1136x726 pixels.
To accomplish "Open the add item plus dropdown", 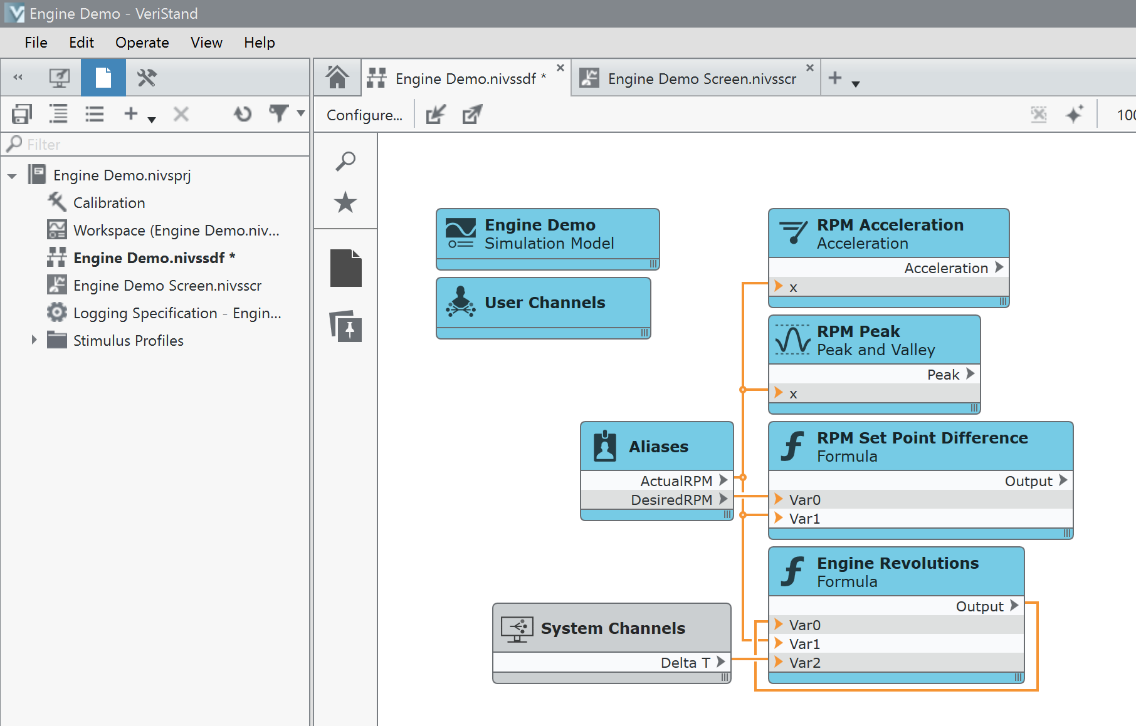I will coord(139,115).
